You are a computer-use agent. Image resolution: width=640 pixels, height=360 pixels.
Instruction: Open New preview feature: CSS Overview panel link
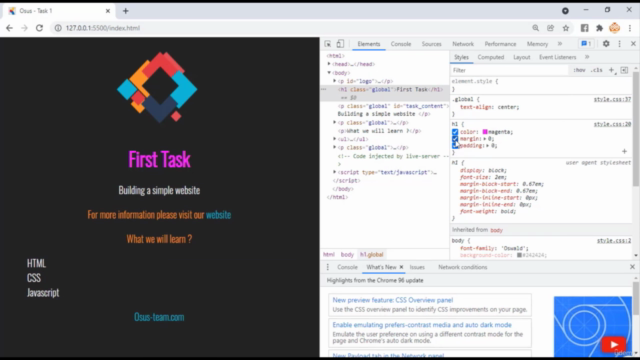tap(393, 300)
